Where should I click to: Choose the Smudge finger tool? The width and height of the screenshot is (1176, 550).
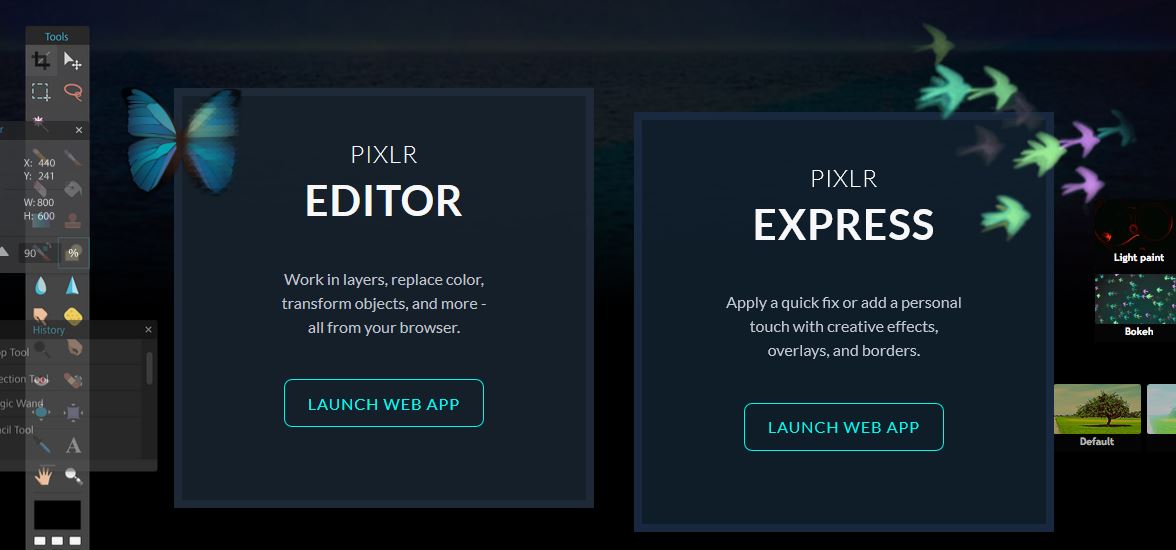click(x=40, y=314)
